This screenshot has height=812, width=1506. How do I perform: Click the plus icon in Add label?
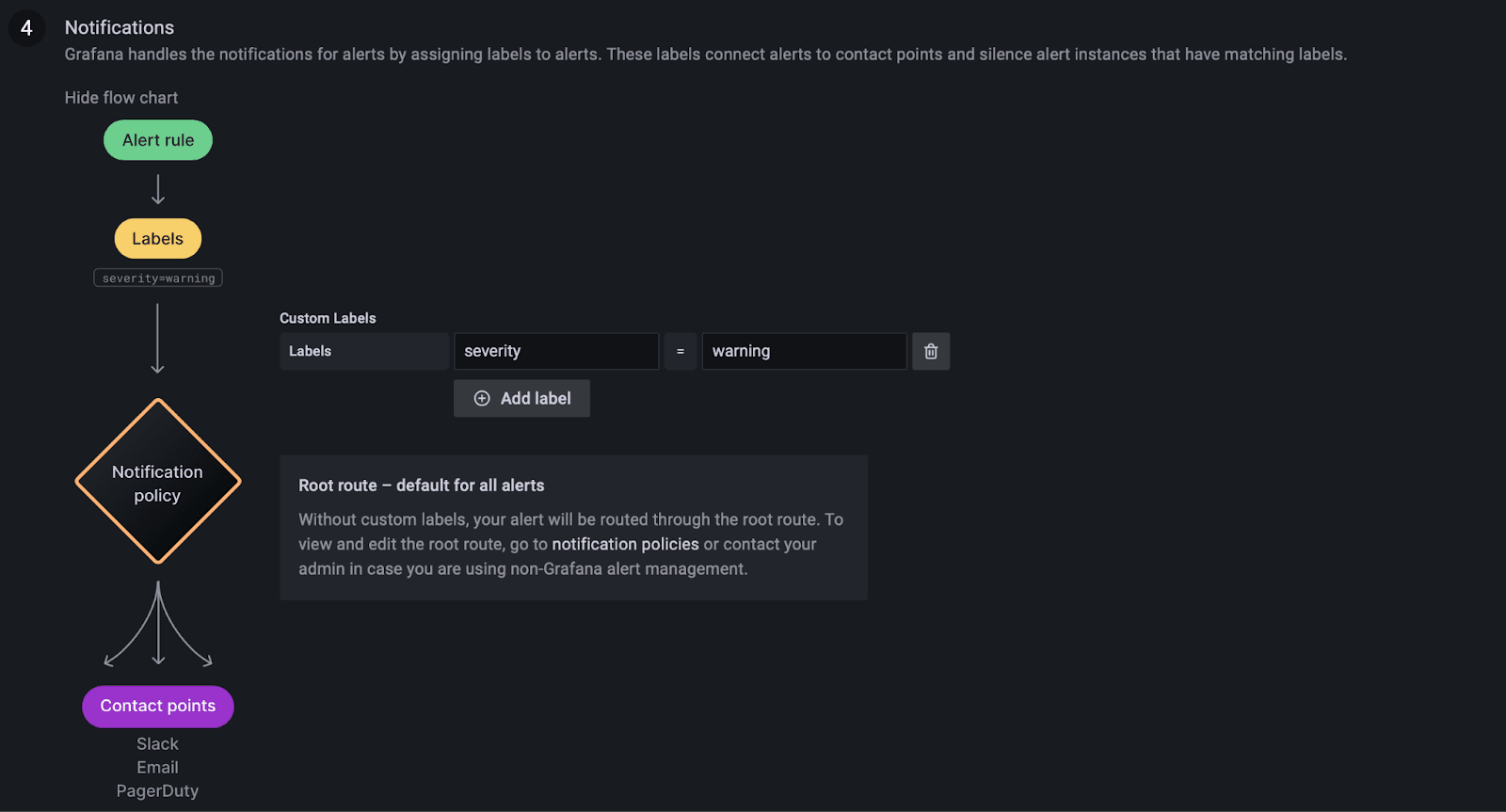click(482, 399)
